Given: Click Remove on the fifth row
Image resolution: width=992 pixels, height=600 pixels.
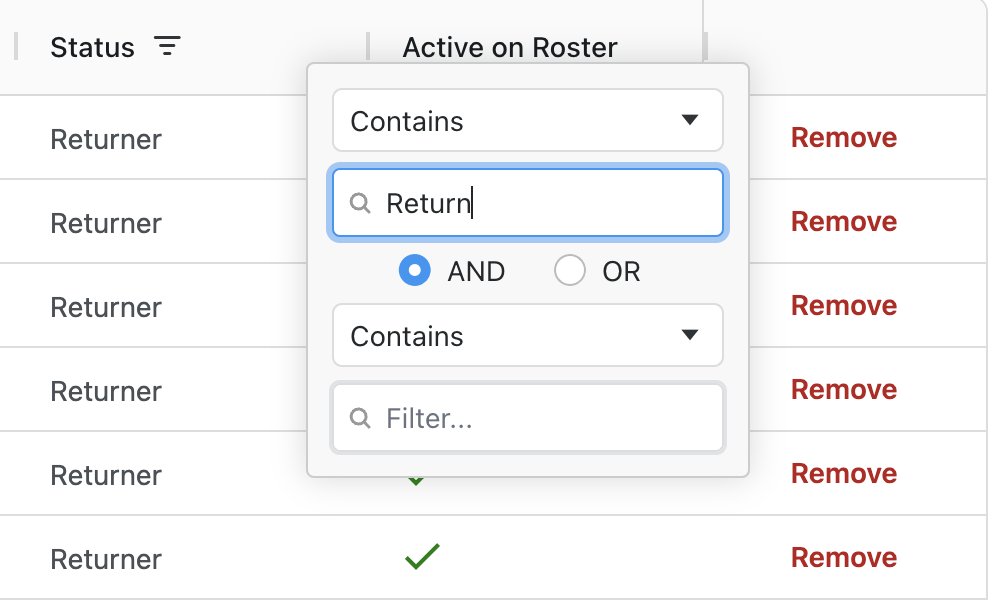Looking at the screenshot, I should (x=843, y=474).
